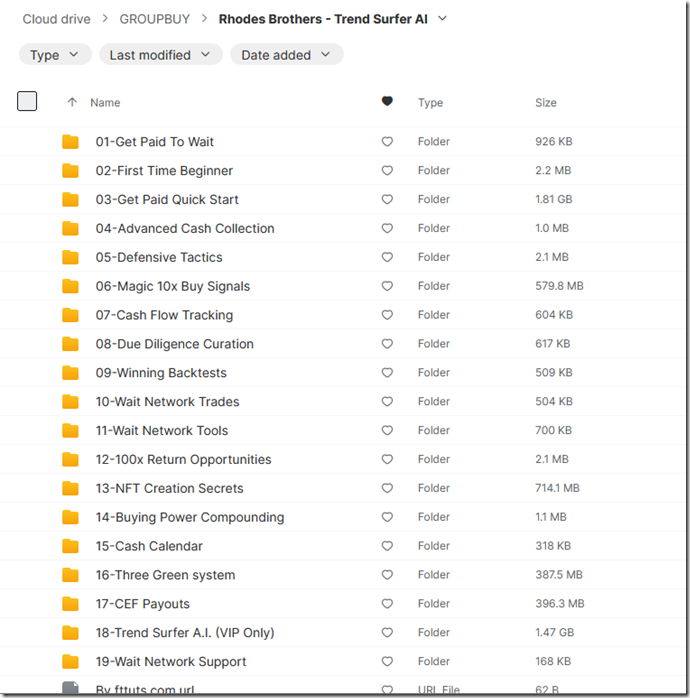
Task: Mark 16-Three Green system as favorite
Action: pos(387,576)
